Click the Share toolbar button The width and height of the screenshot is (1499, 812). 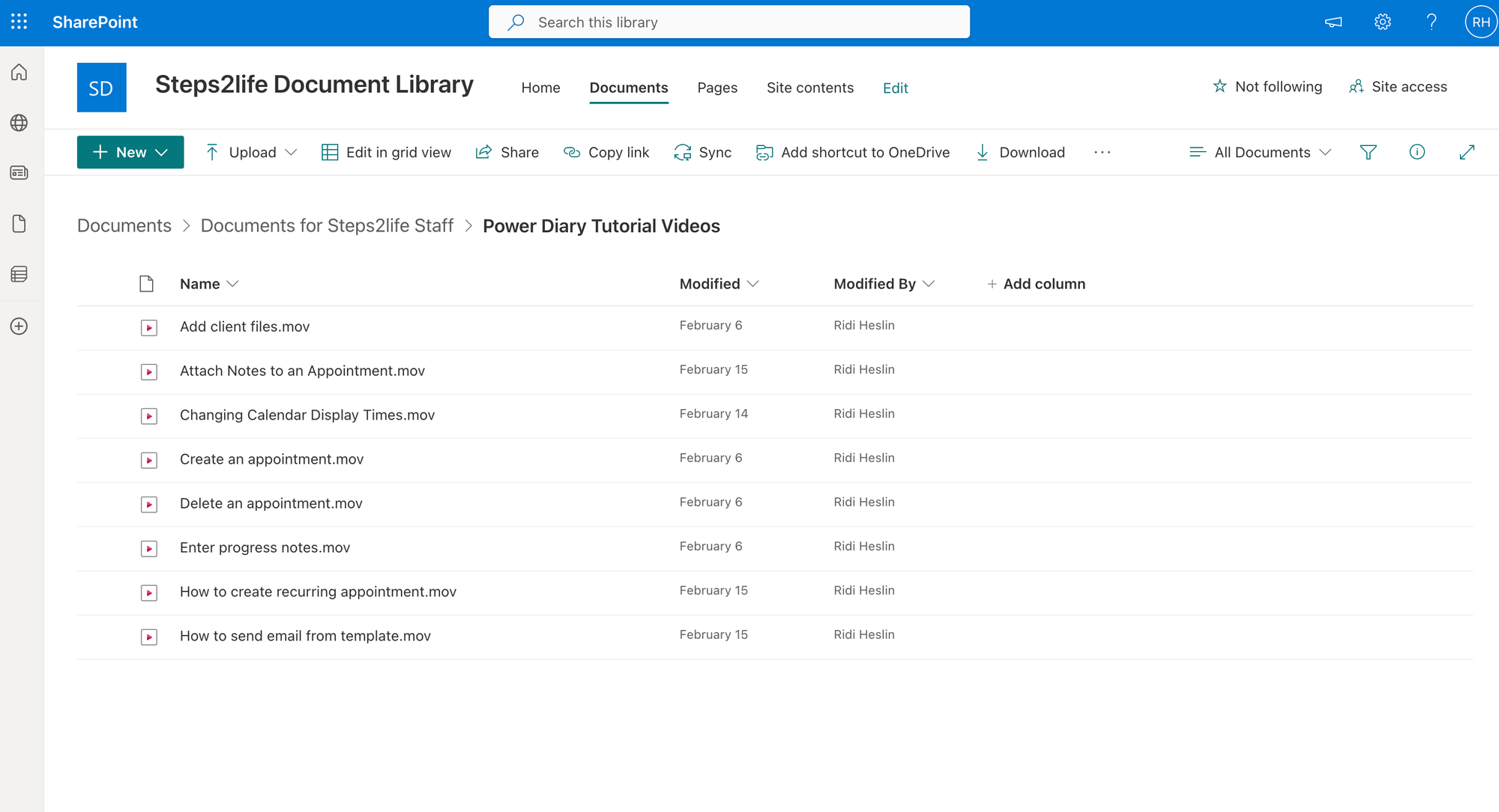coord(507,152)
